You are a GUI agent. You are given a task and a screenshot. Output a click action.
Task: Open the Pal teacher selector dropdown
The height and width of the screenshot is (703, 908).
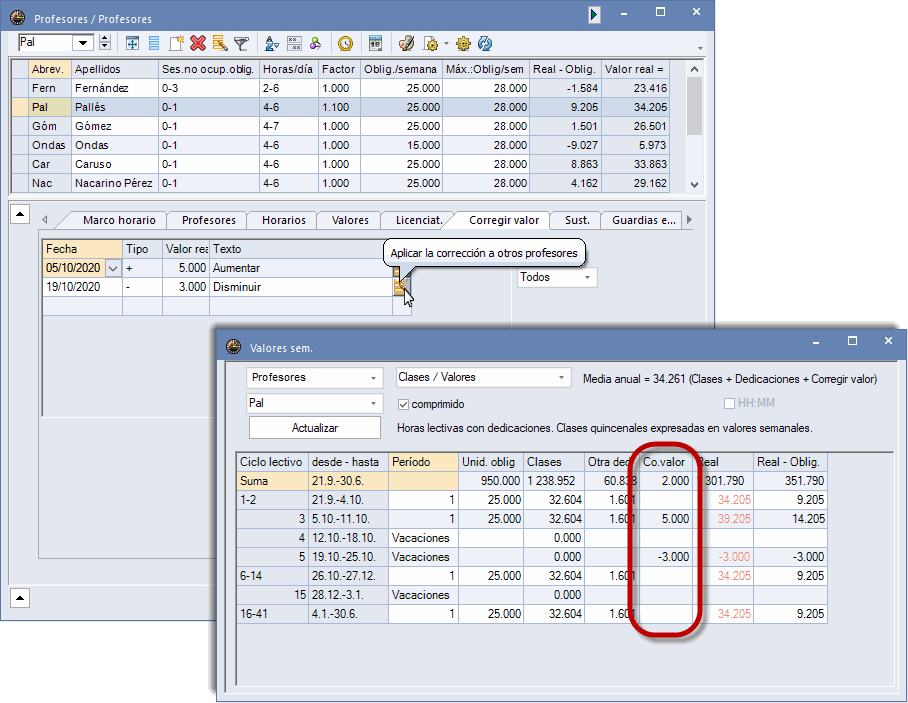coord(83,42)
